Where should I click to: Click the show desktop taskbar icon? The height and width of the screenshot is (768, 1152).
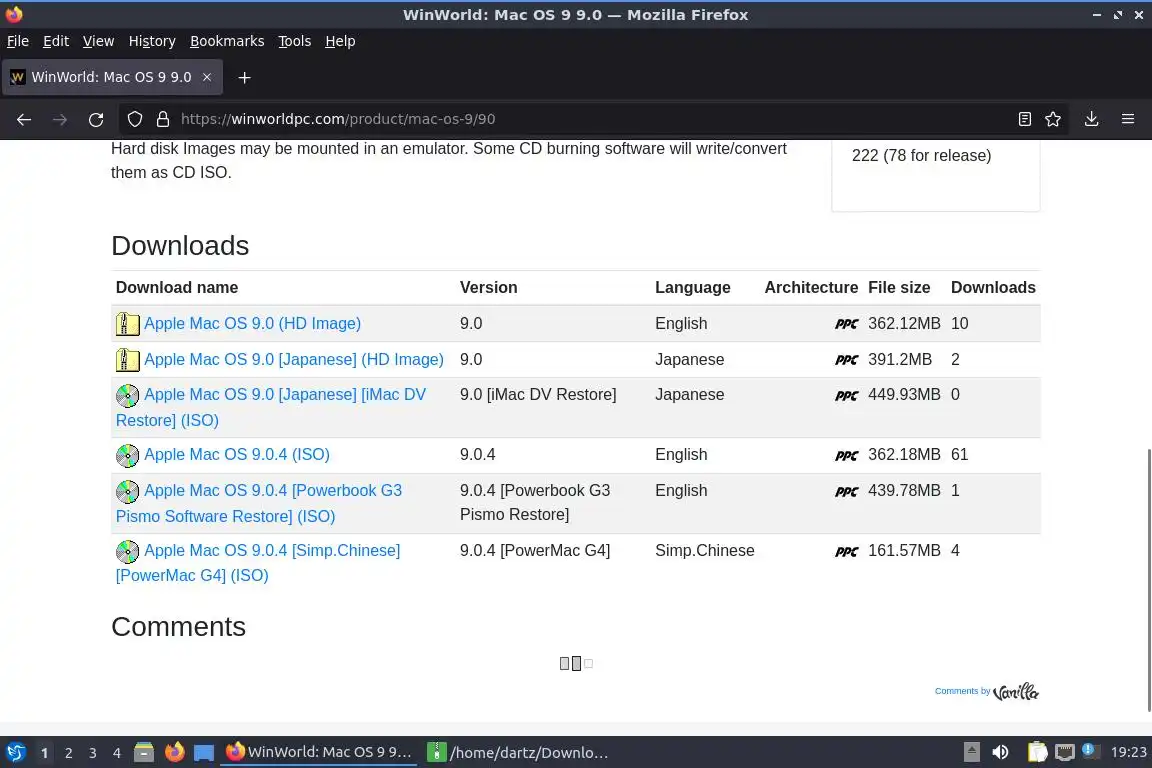tap(204, 753)
